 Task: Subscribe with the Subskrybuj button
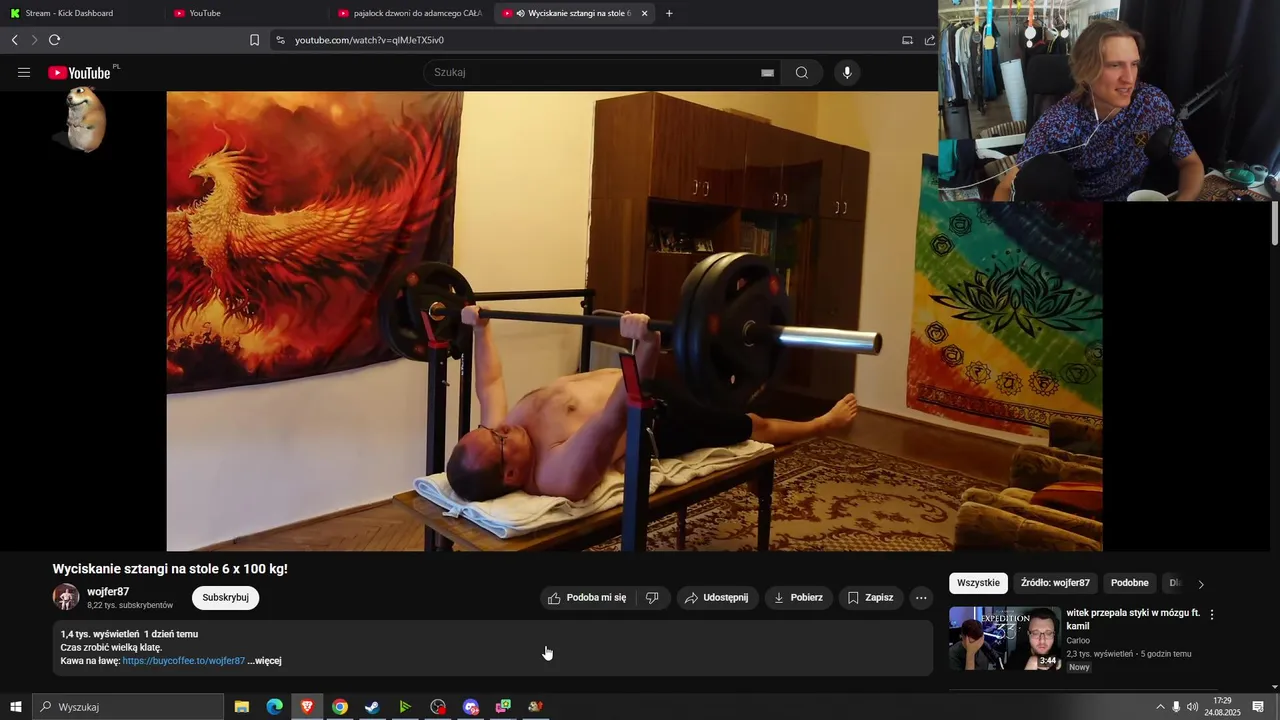[225, 598]
